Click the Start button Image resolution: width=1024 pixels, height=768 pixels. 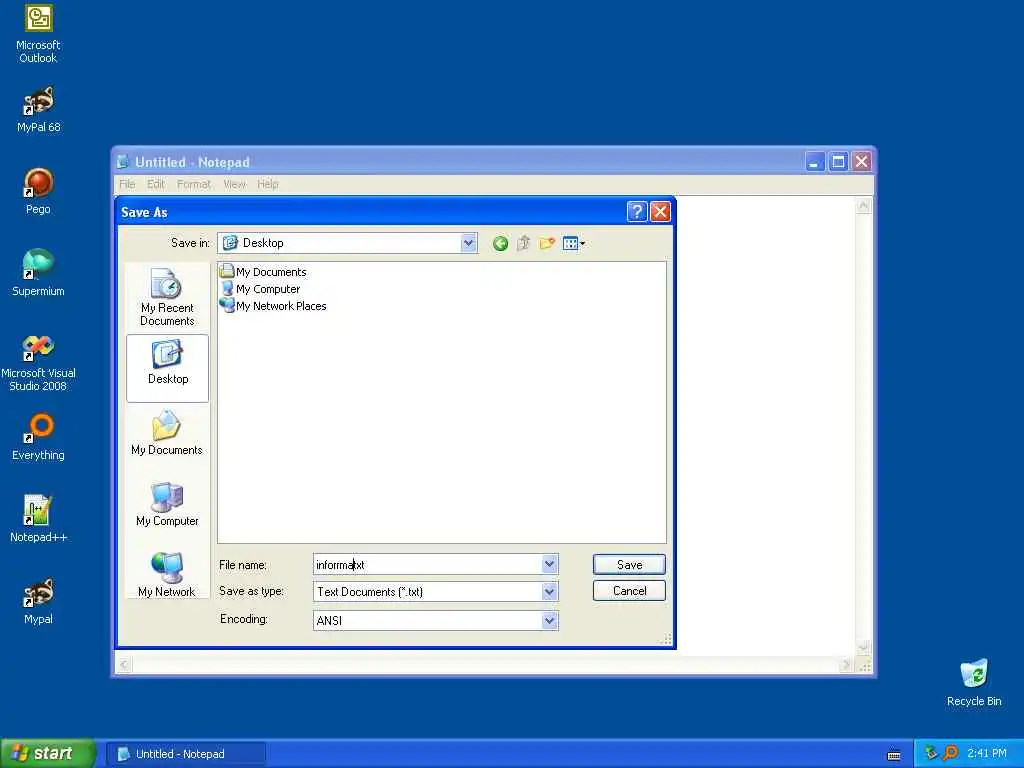pos(48,754)
